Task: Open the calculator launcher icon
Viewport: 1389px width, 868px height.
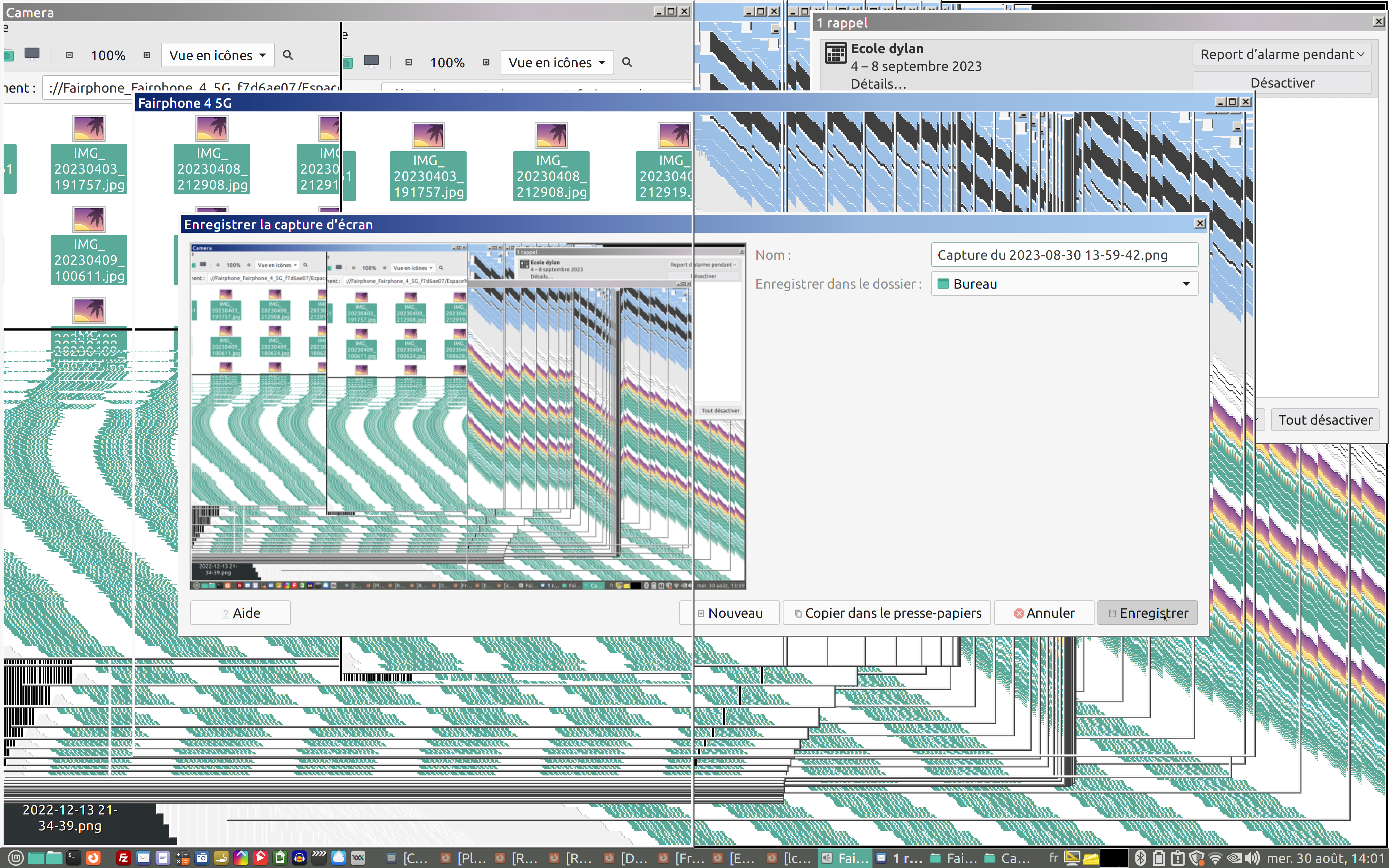Action: click(x=182, y=858)
